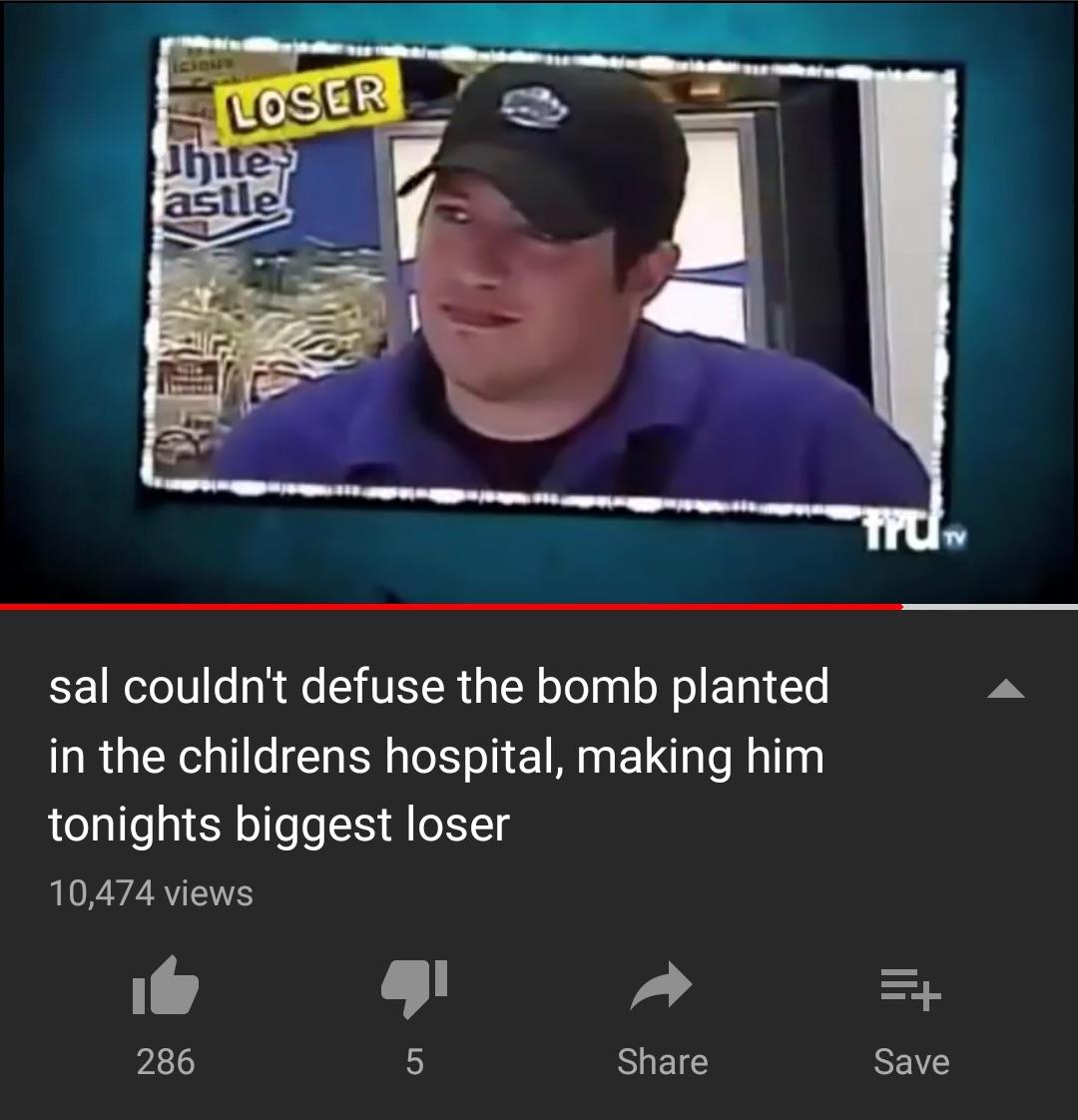Click the dislike count showing 5
1078x1120 pixels.
coord(414,1061)
